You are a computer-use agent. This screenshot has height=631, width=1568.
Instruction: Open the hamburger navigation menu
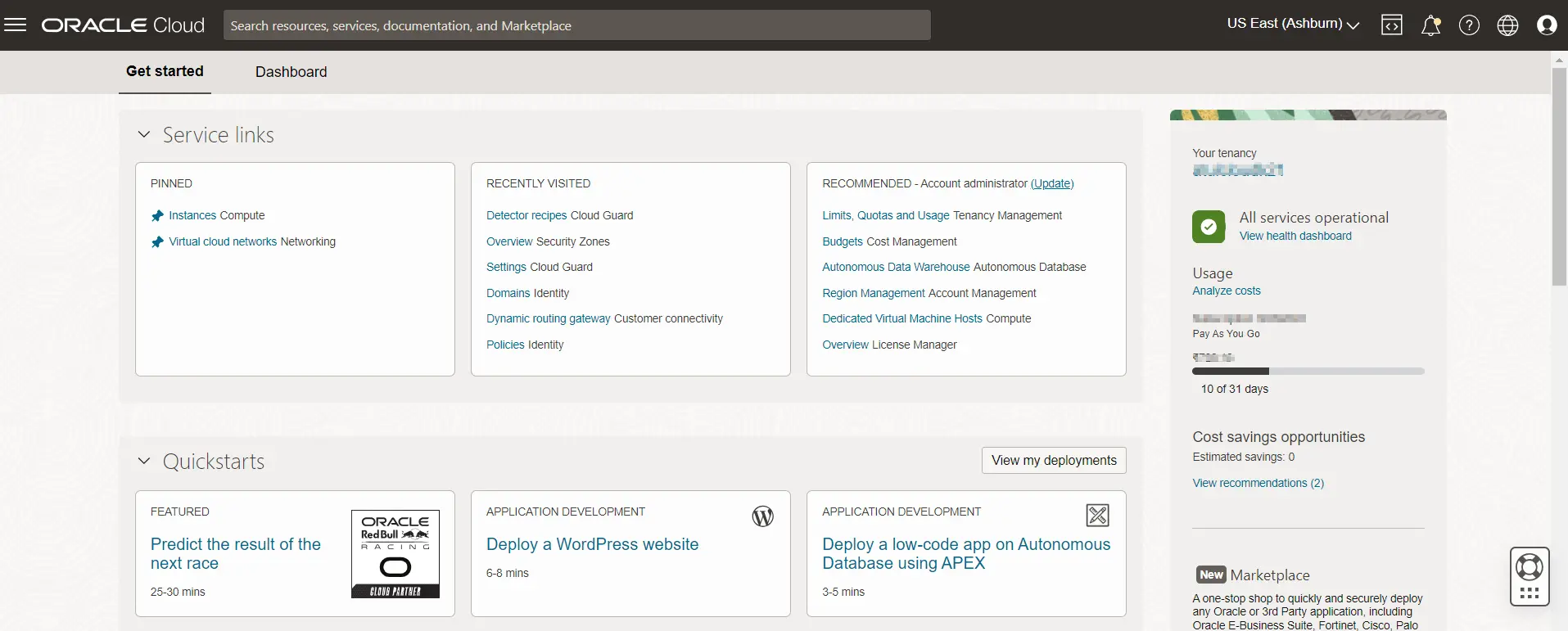[x=16, y=25]
